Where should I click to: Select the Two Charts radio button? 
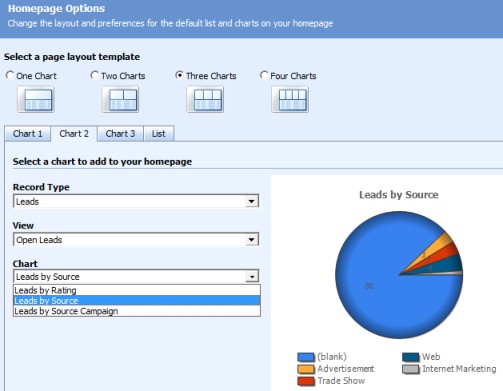pos(95,75)
